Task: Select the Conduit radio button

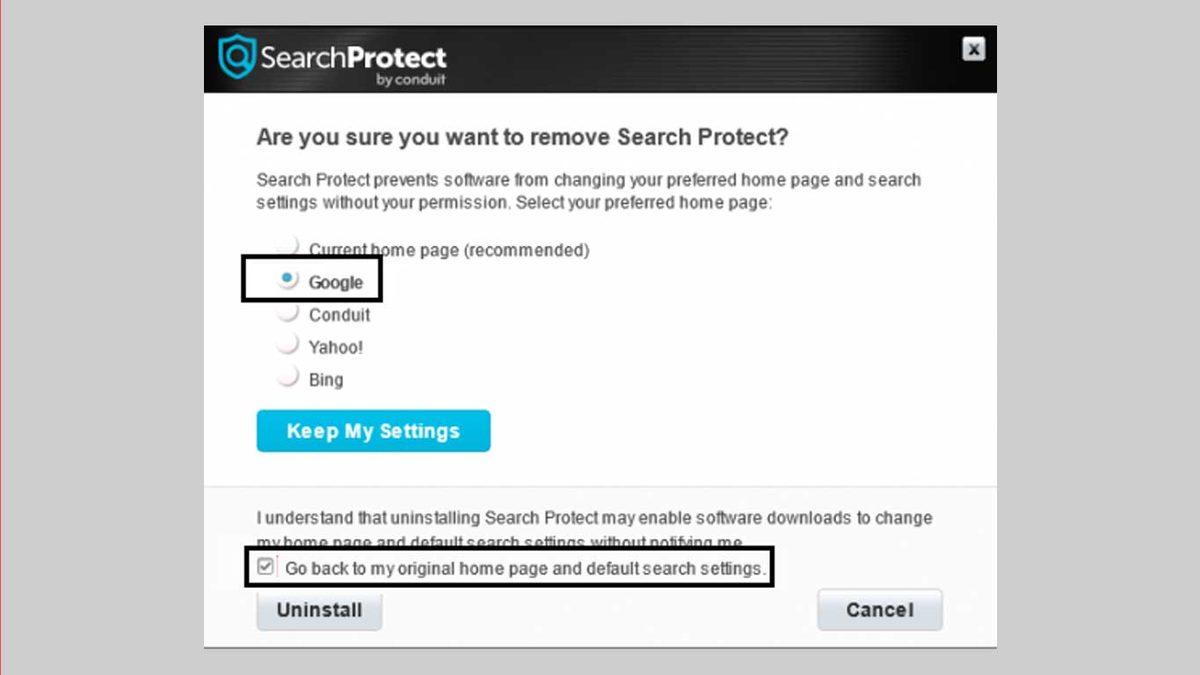Action: [x=288, y=313]
